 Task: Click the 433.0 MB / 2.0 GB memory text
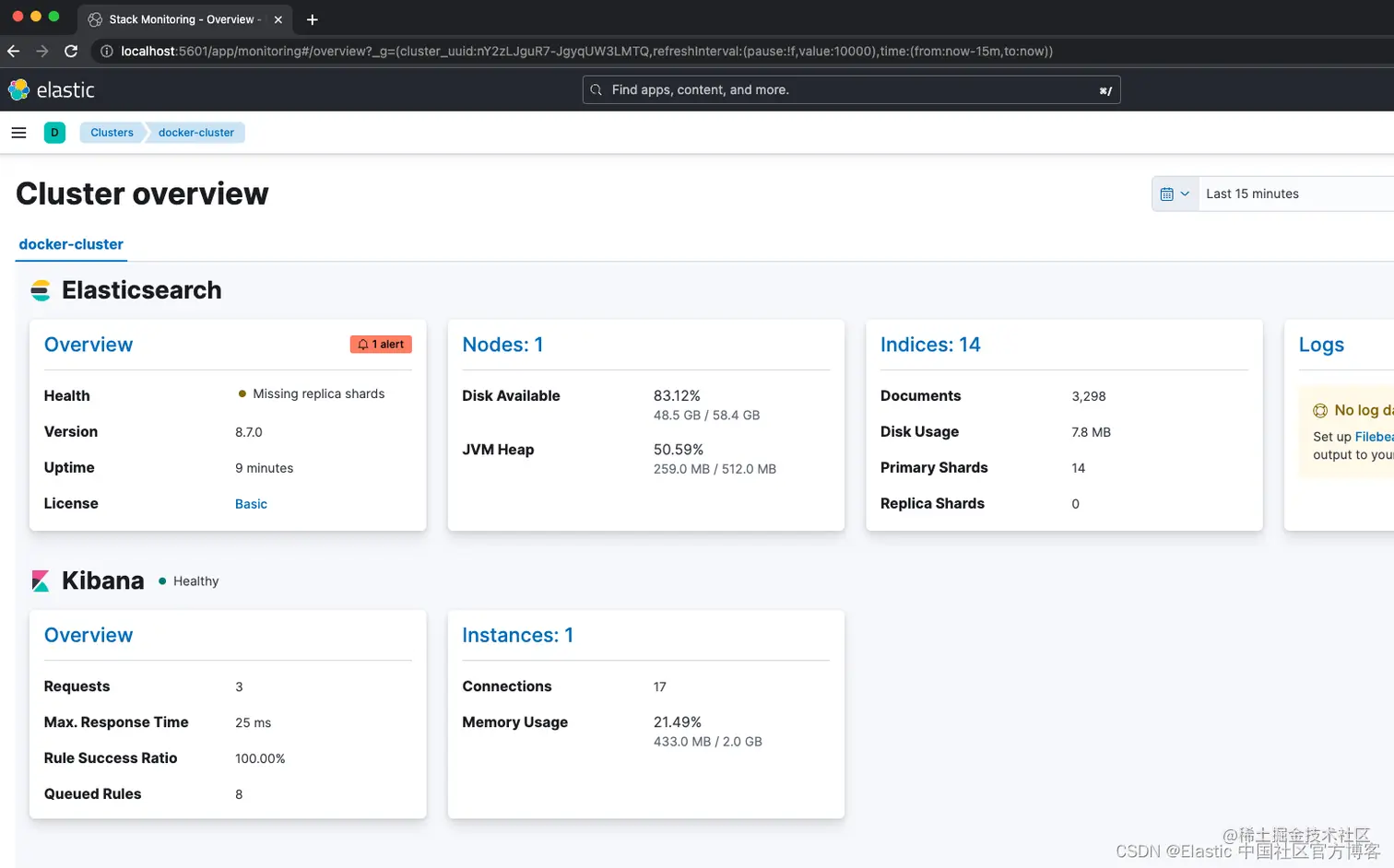(708, 742)
